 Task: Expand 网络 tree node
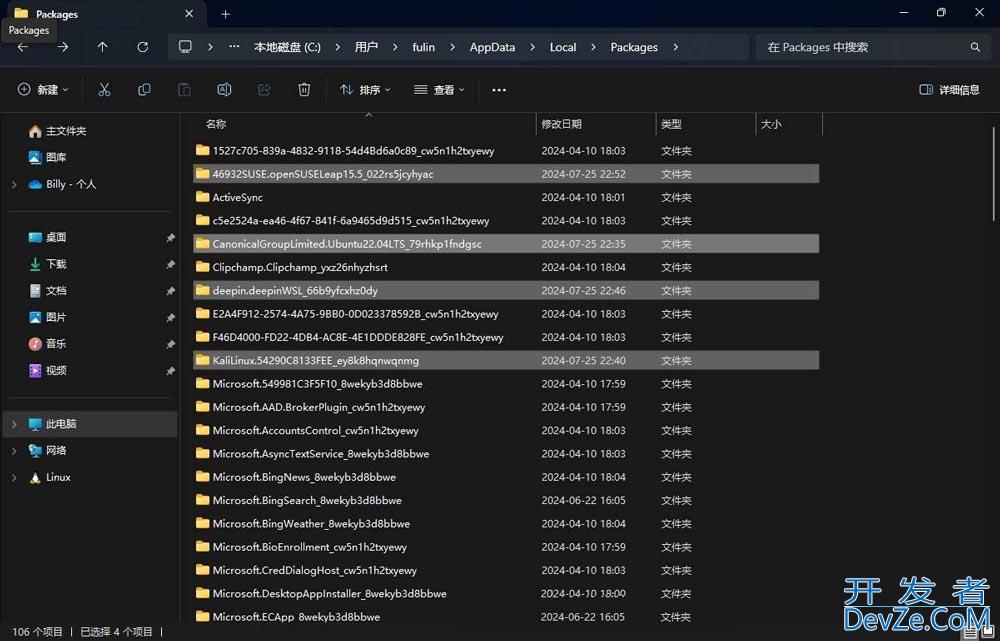pos(14,451)
